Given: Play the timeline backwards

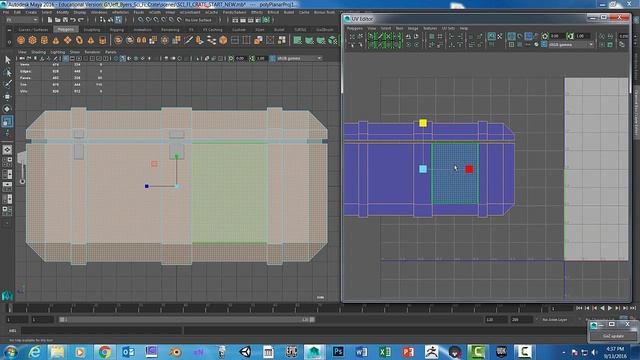Looking at the screenshot, I should [x=602, y=308].
